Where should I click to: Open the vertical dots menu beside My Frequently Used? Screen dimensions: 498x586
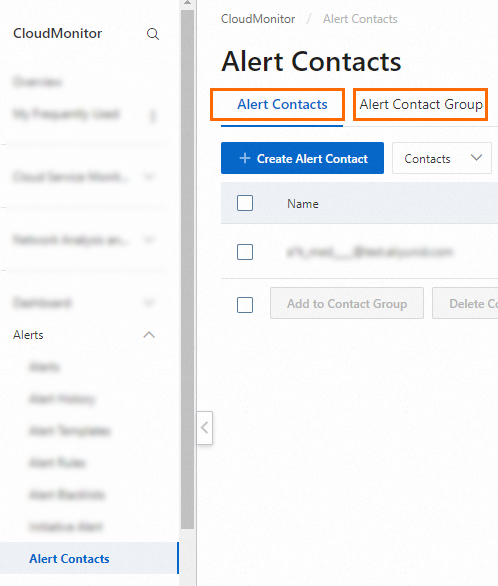click(152, 116)
